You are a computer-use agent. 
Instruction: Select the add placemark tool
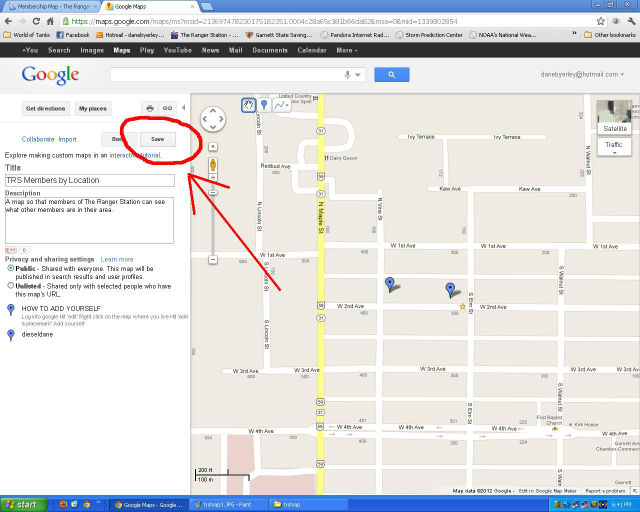264,105
